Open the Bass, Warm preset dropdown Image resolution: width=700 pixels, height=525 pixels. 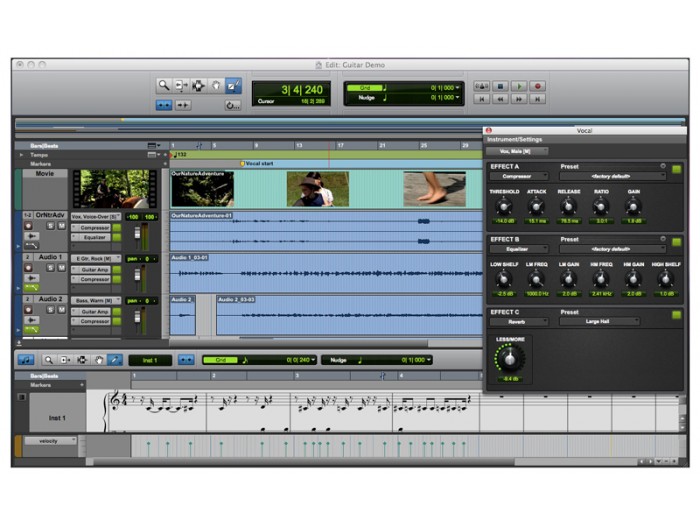[x=96, y=300]
